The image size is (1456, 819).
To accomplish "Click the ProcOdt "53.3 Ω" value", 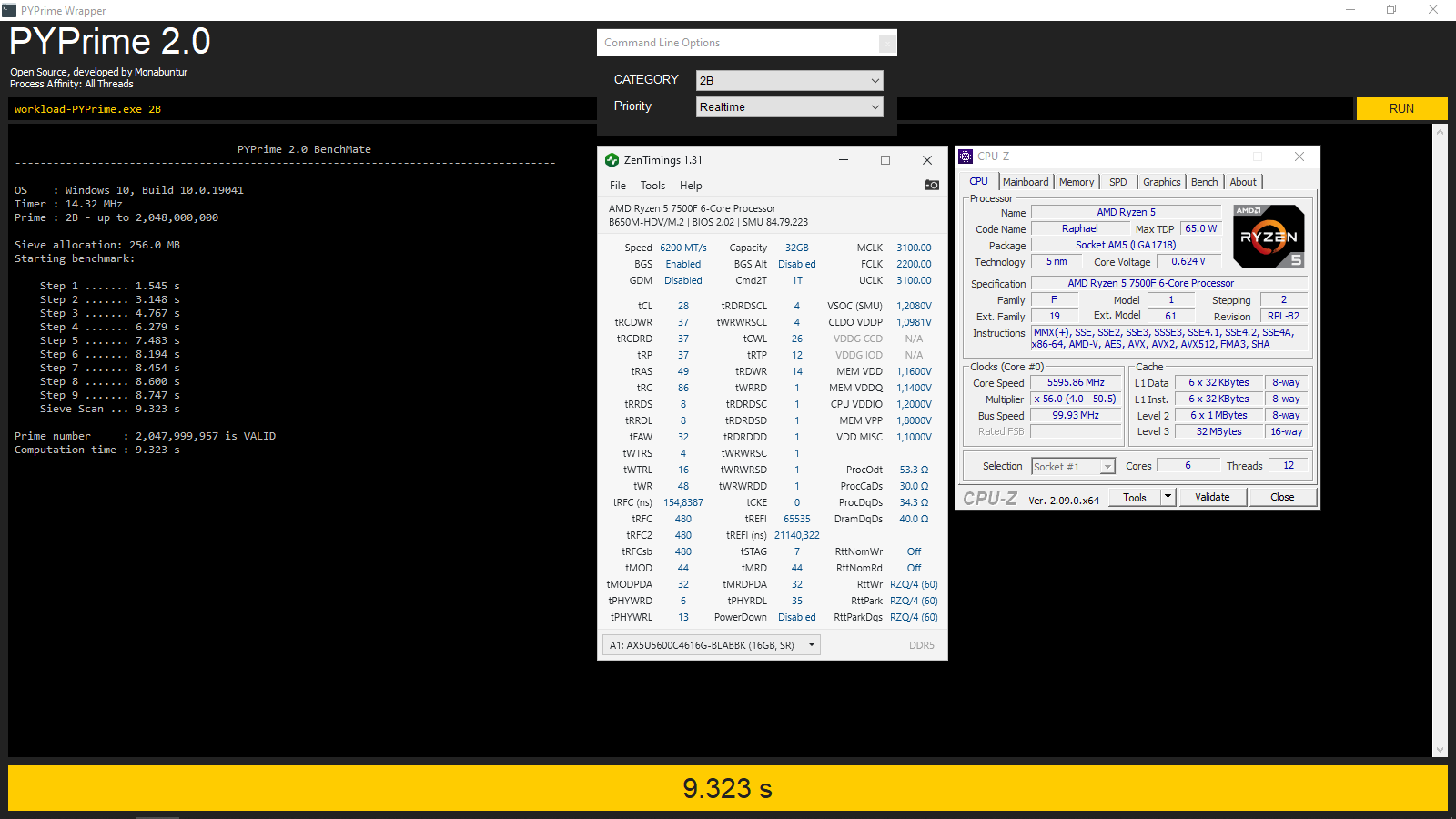I will pyautogui.click(x=914, y=470).
